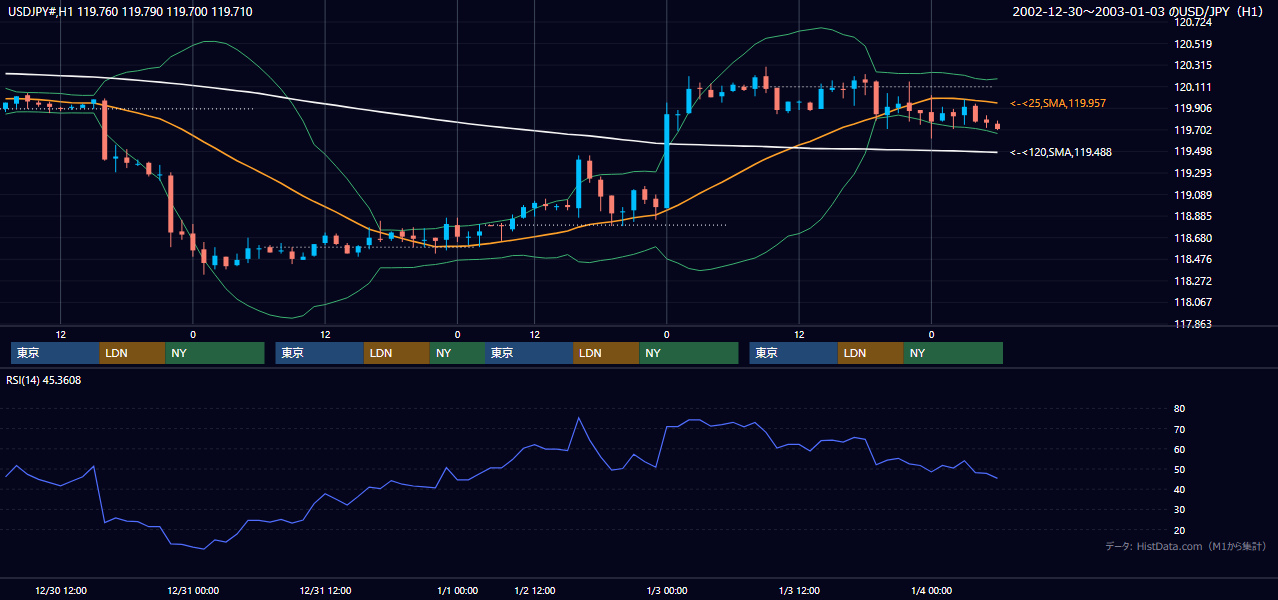Click price axis value 118.272
Viewport: 1278px width, 600px height.
click(x=1194, y=281)
